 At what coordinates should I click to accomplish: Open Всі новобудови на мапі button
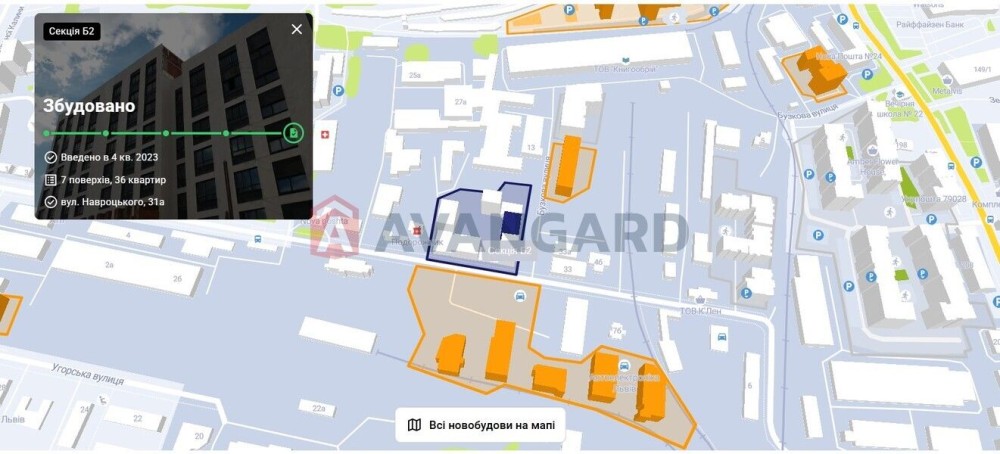pyautogui.click(x=480, y=425)
